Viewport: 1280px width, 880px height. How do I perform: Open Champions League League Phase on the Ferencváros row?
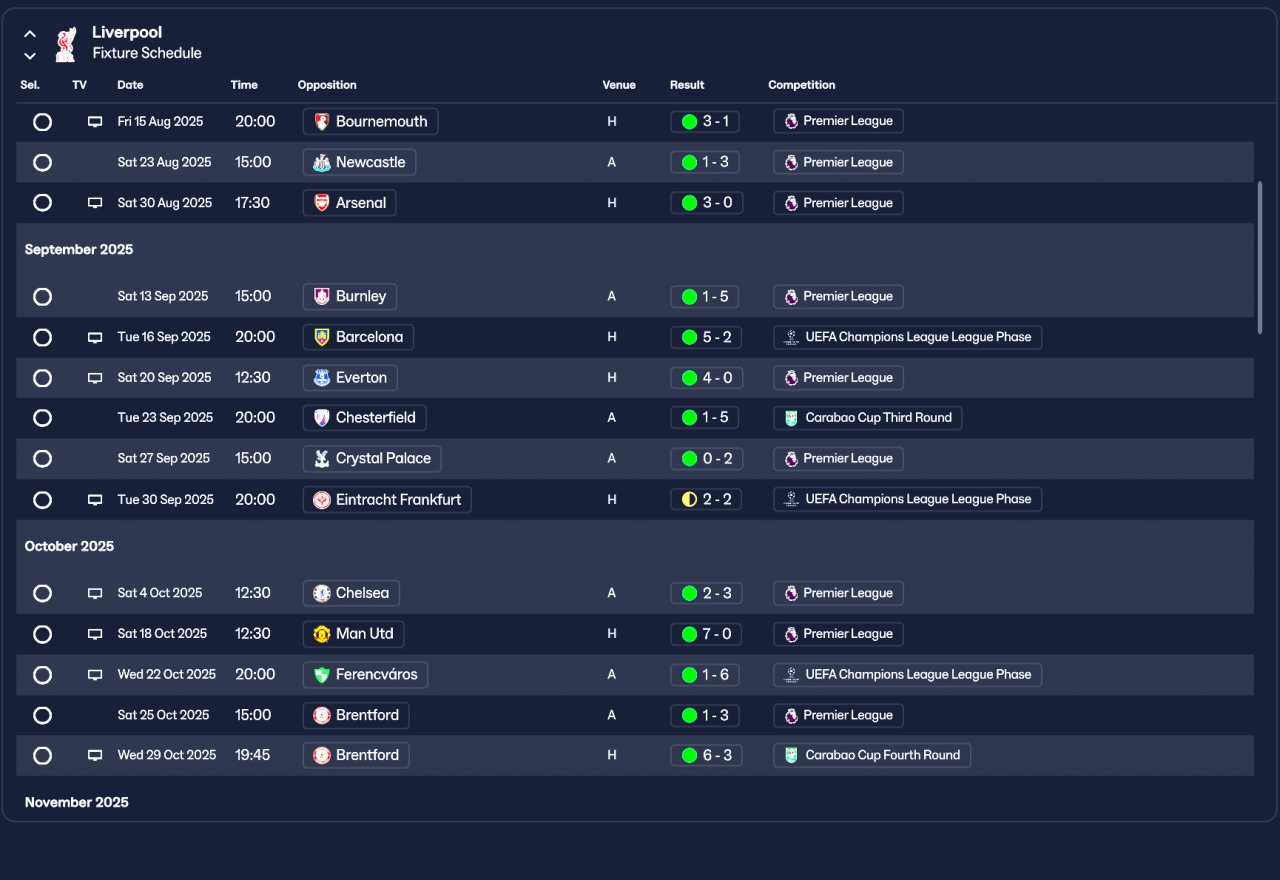908,675
